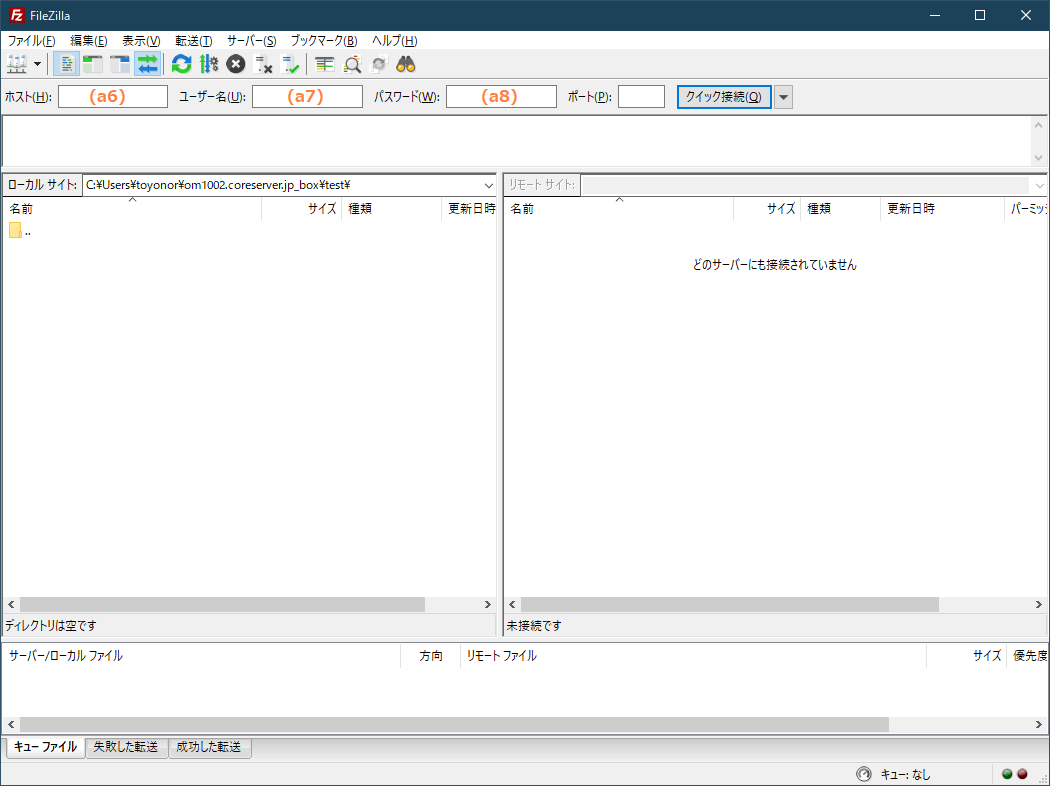This screenshot has width=1050, height=786.
Task: Sort remote files by サイズ column
Action: pos(767,209)
